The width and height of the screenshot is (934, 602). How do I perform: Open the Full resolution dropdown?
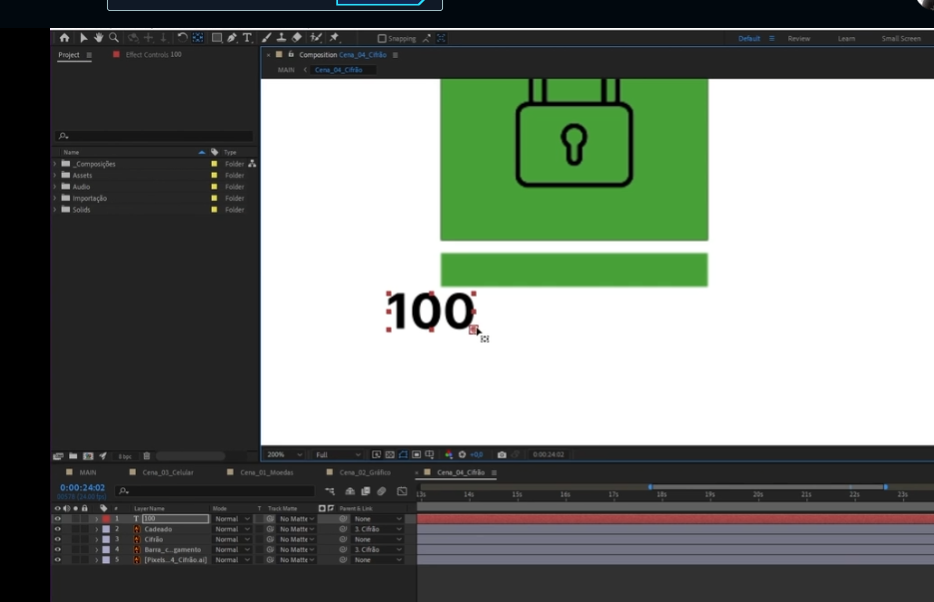click(337, 454)
